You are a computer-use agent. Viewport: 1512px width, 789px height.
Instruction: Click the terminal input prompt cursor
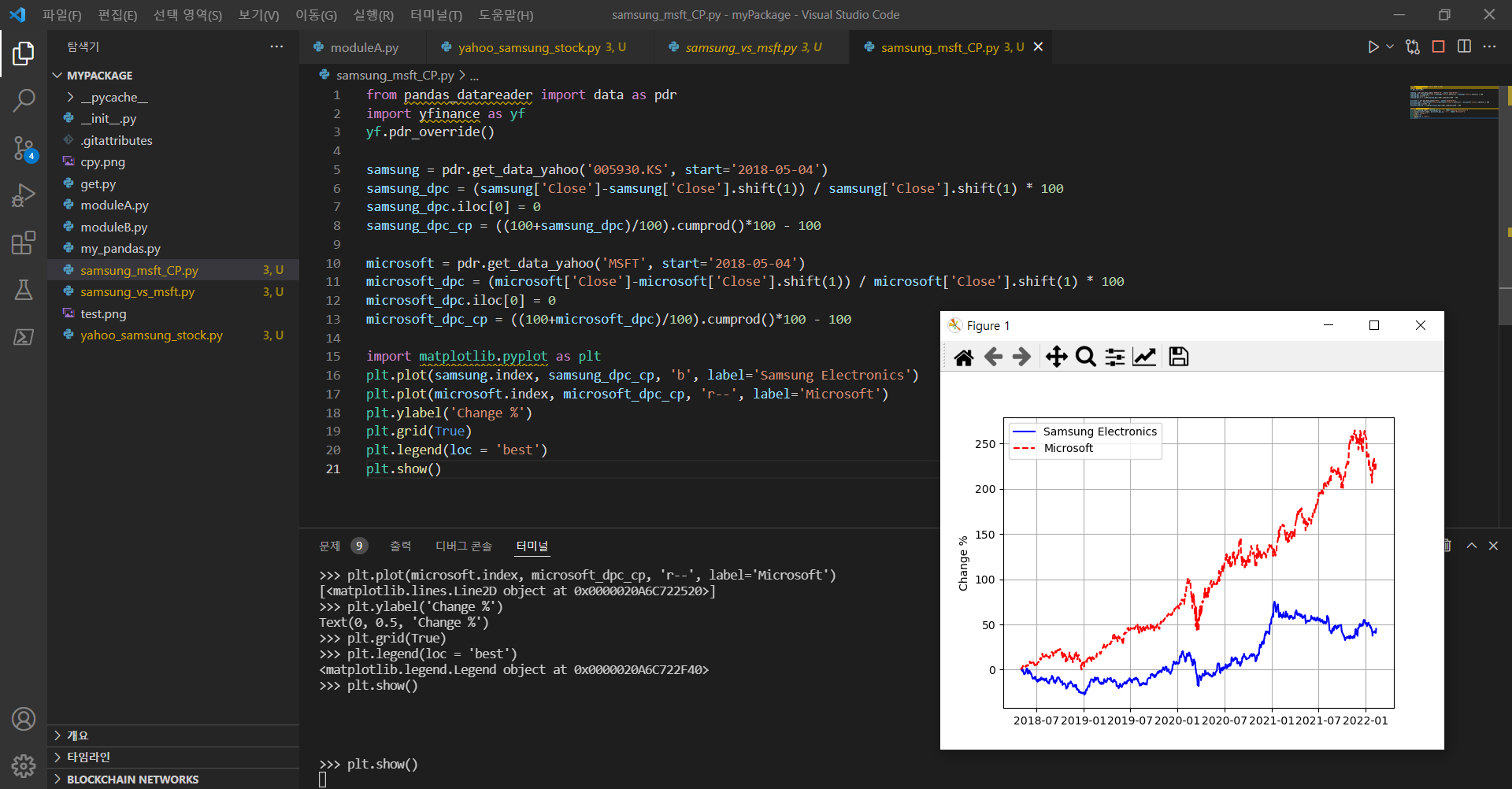click(322, 780)
